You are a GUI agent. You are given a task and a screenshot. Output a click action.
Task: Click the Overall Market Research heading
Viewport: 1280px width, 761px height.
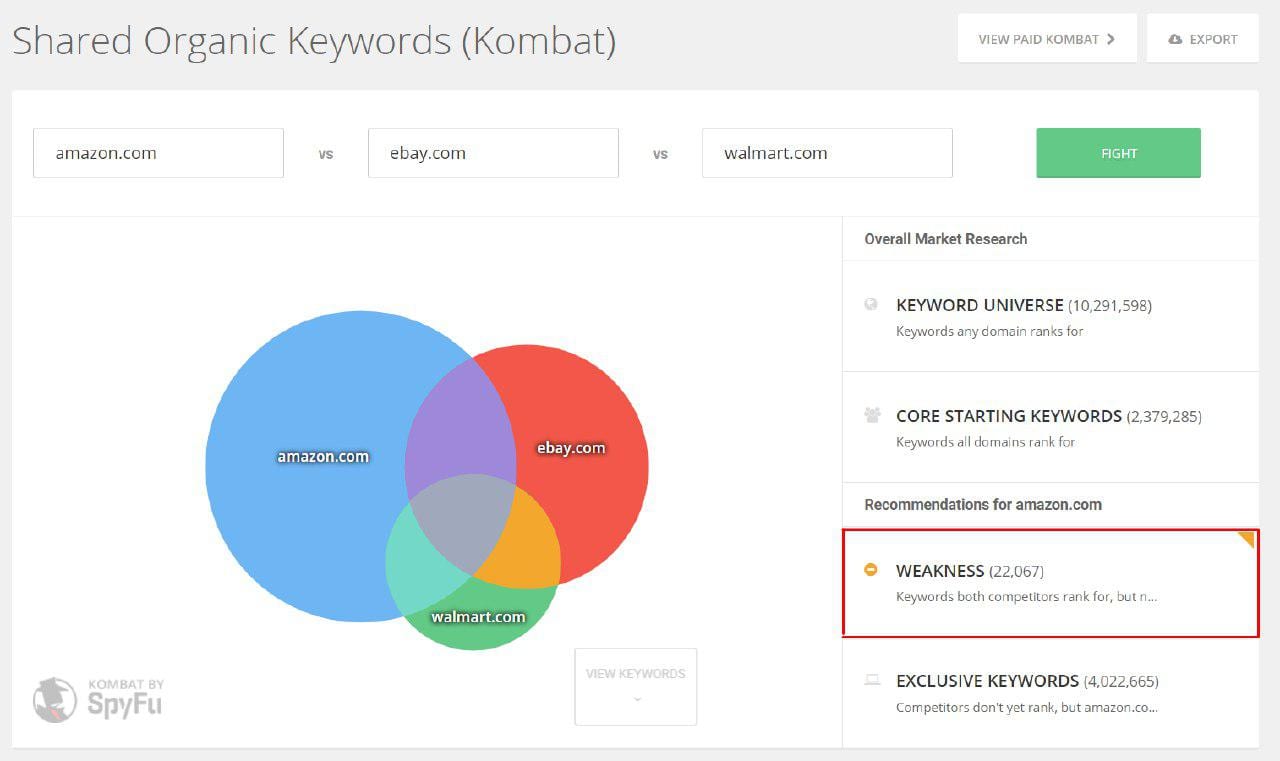click(945, 238)
